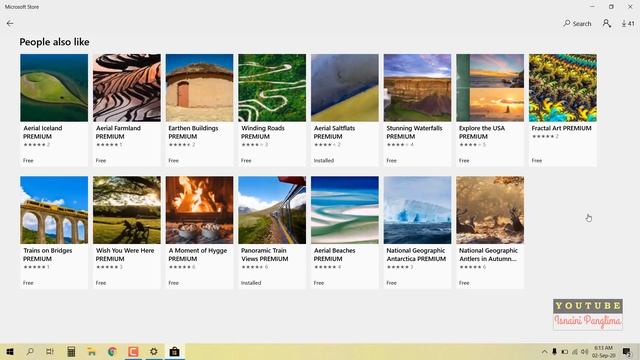Open the Calculator from the taskbar

coord(71,351)
